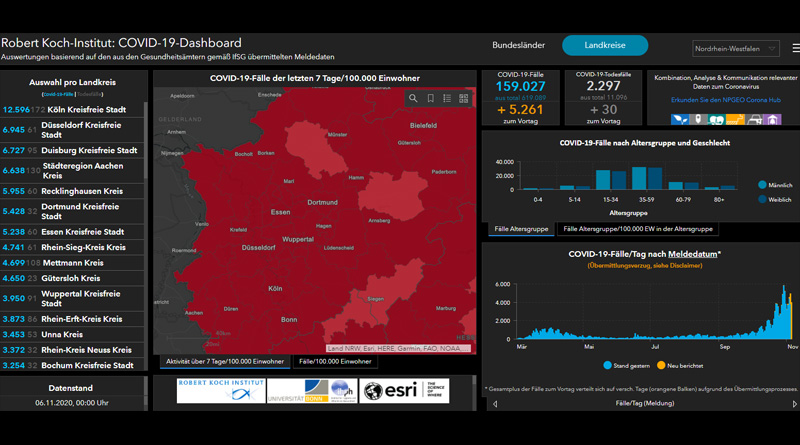The image size is (800, 445).
Task: Click the esri logo
Action: click(x=404, y=390)
